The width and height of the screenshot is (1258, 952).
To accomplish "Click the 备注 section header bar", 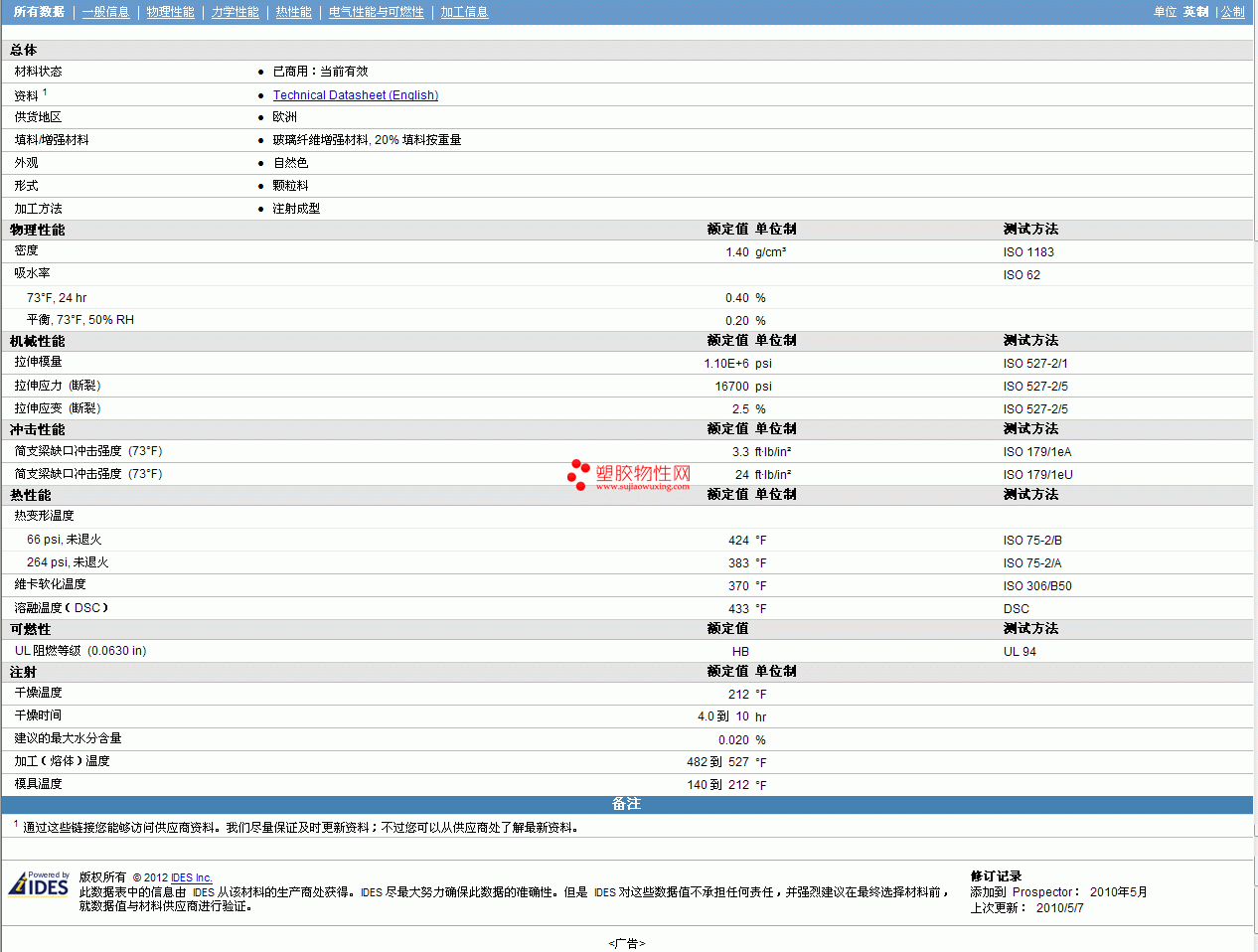I will point(627,804).
